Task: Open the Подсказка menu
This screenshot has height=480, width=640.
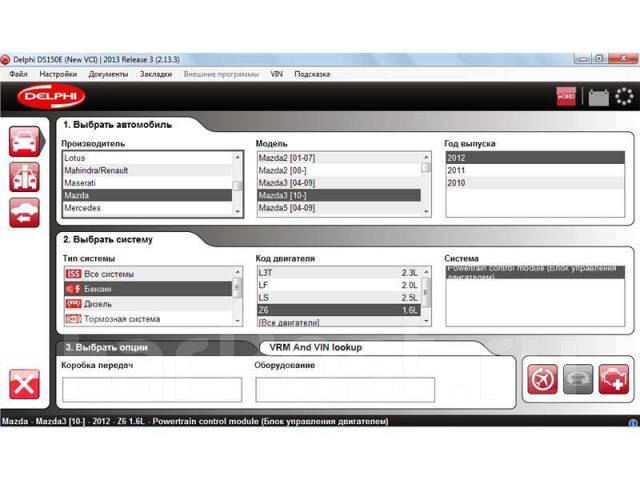Action: pos(312,74)
